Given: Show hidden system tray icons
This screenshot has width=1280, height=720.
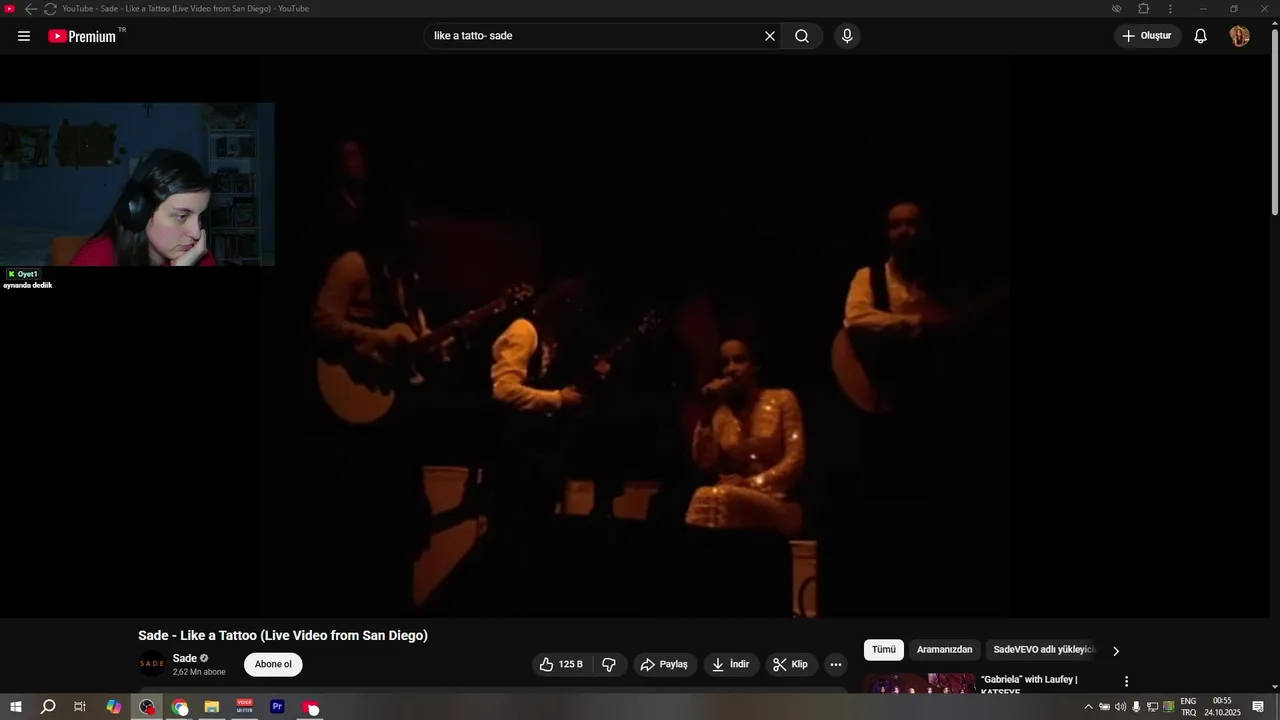Looking at the screenshot, I should [x=1088, y=707].
